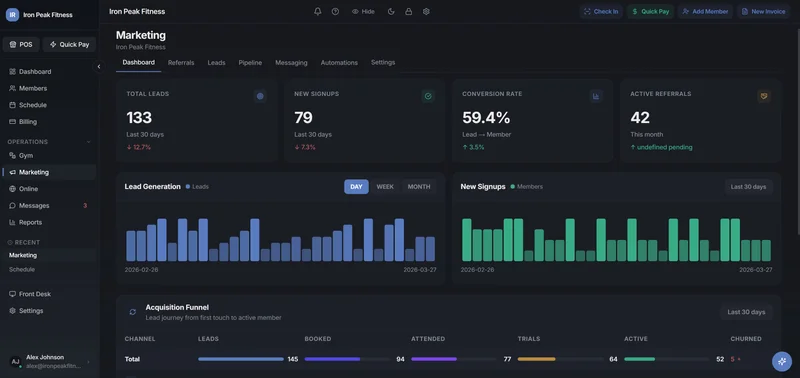Click the New Signups checkmark icon

(x=428, y=96)
